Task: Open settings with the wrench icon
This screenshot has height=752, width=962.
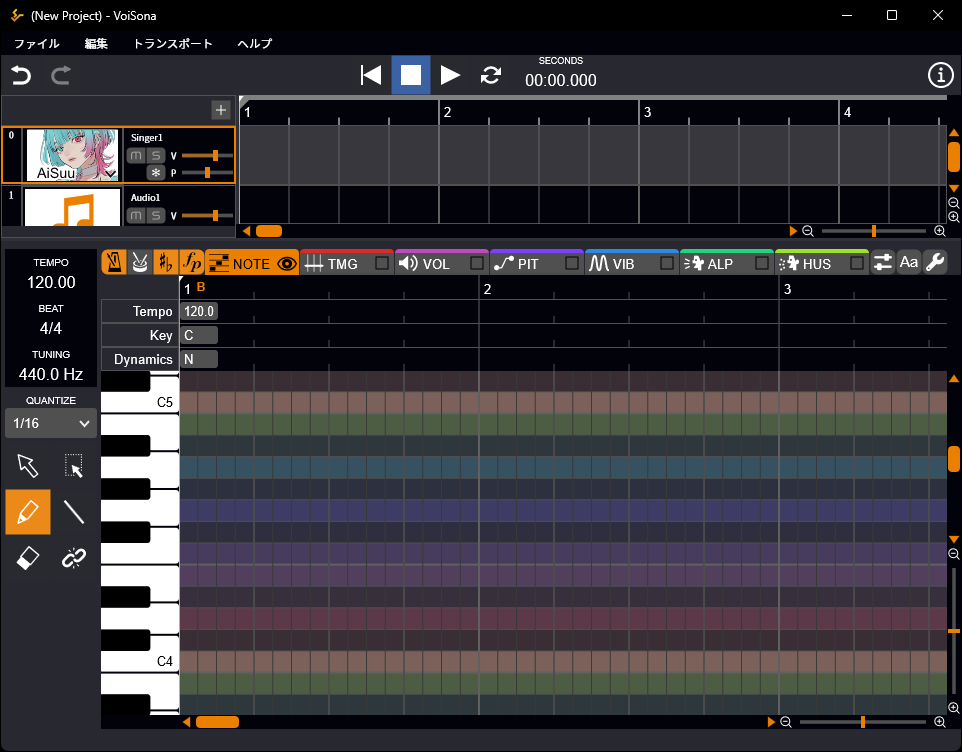Action: (x=935, y=263)
